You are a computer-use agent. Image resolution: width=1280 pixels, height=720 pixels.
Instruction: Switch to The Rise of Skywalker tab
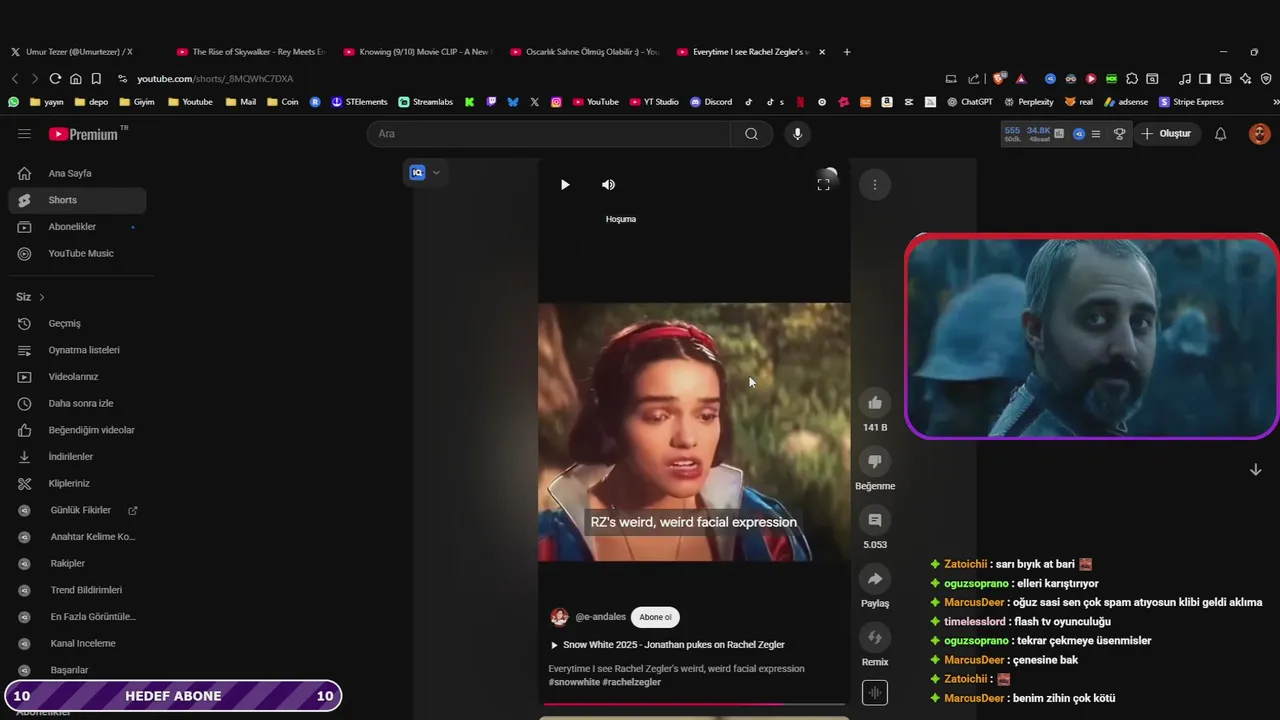tap(250, 52)
